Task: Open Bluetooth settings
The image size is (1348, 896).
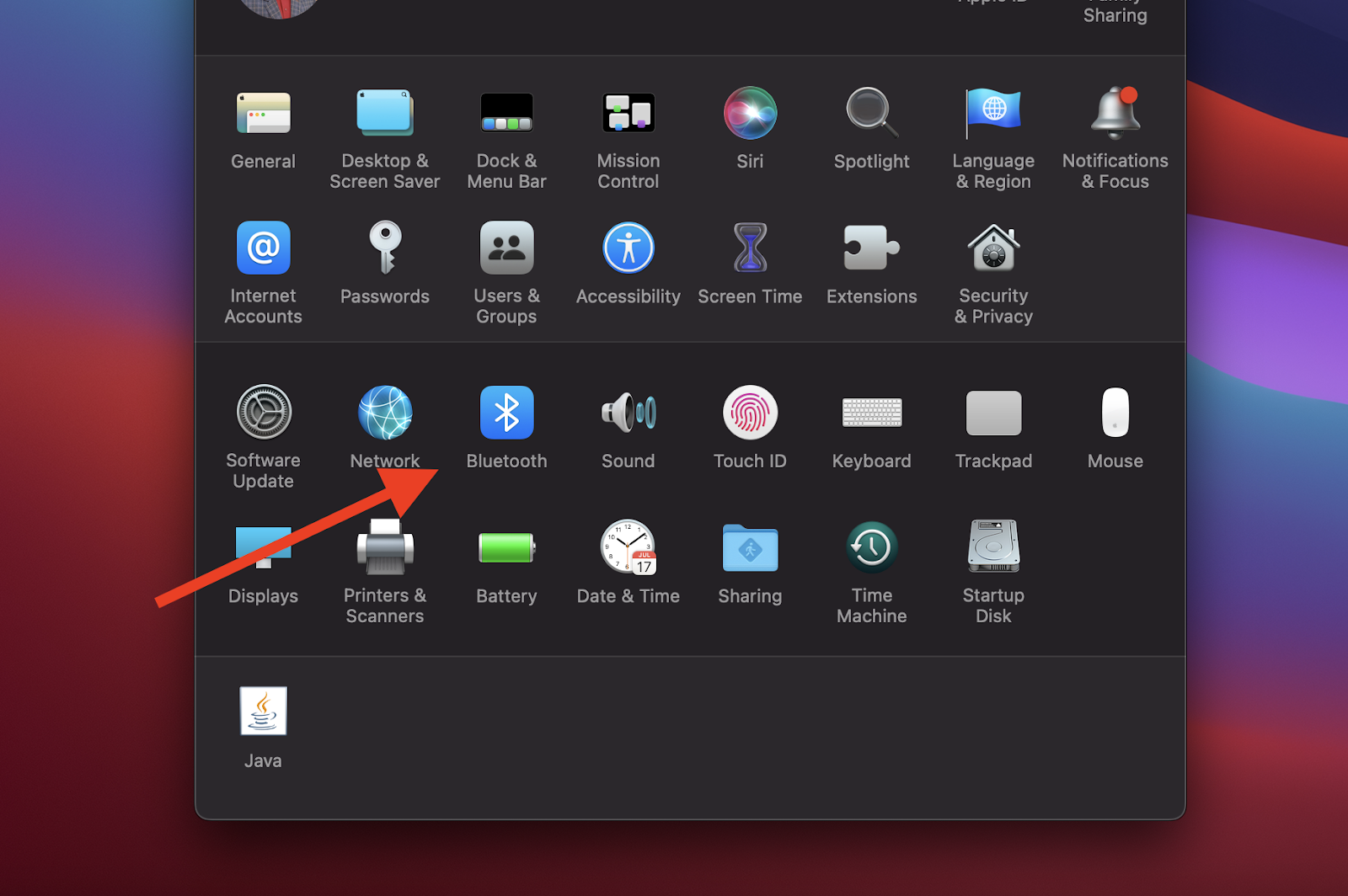Action: 506,413
